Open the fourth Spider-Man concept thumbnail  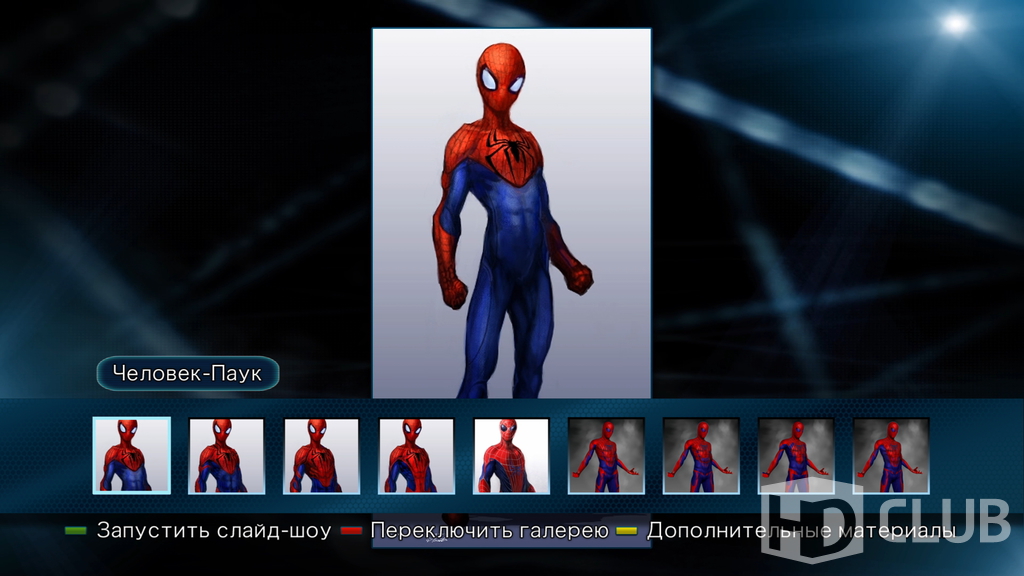pyautogui.click(x=416, y=456)
